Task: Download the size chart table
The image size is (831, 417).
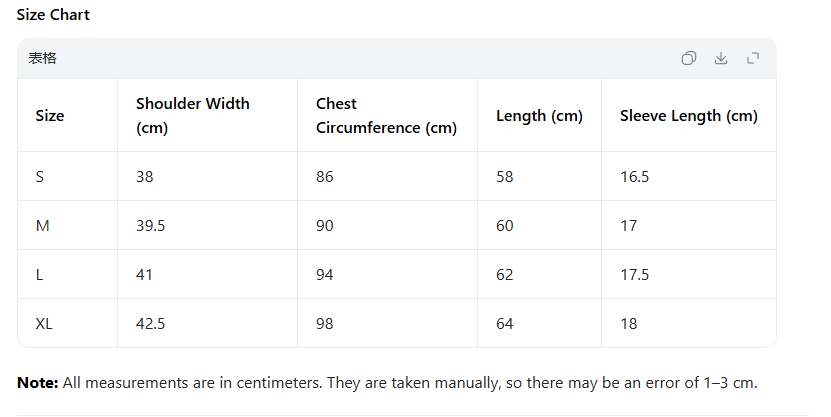Action: [720, 59]
